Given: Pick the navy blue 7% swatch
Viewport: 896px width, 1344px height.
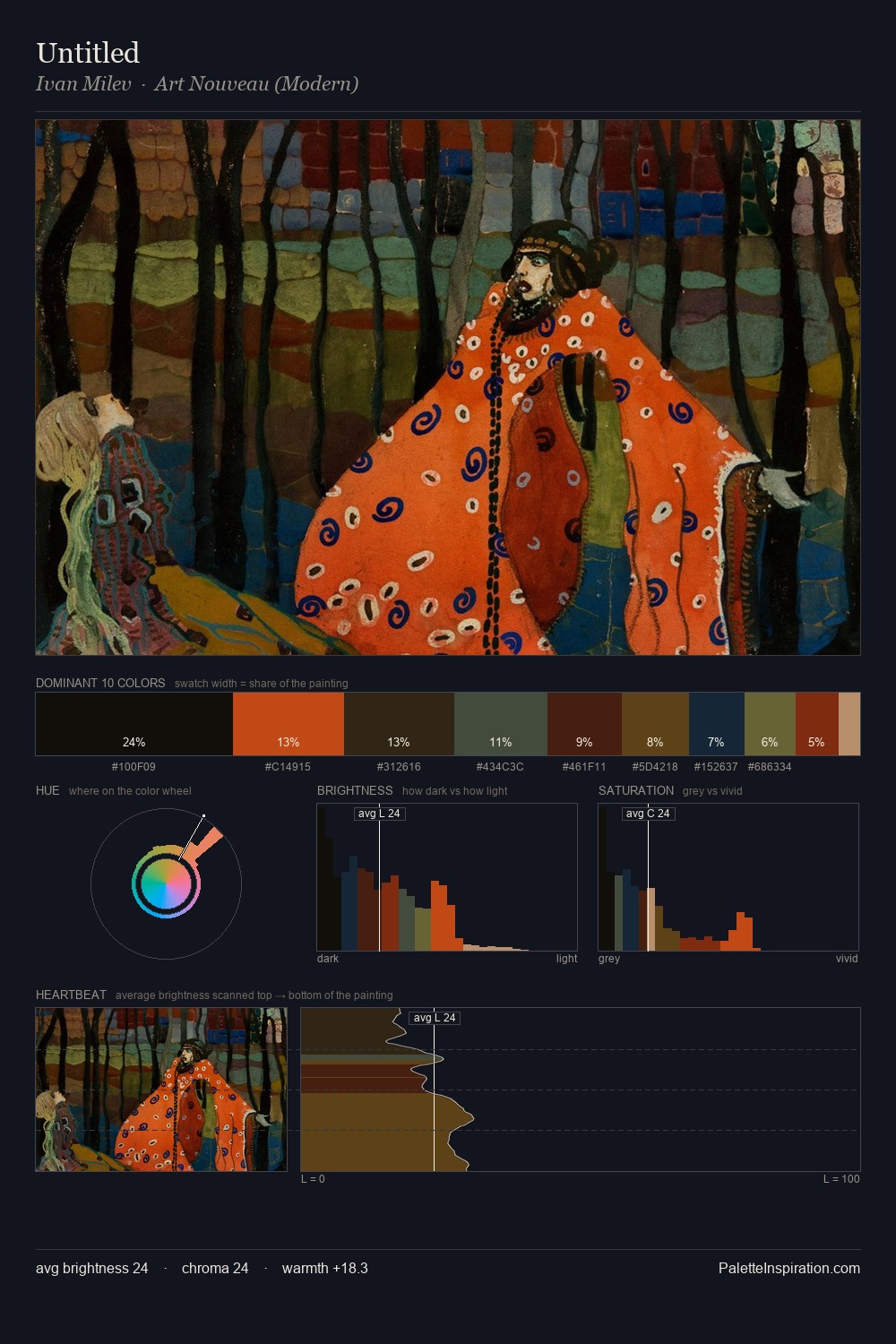Looking at the screenshot, I should pyautogui.click(x=717, y=724).
